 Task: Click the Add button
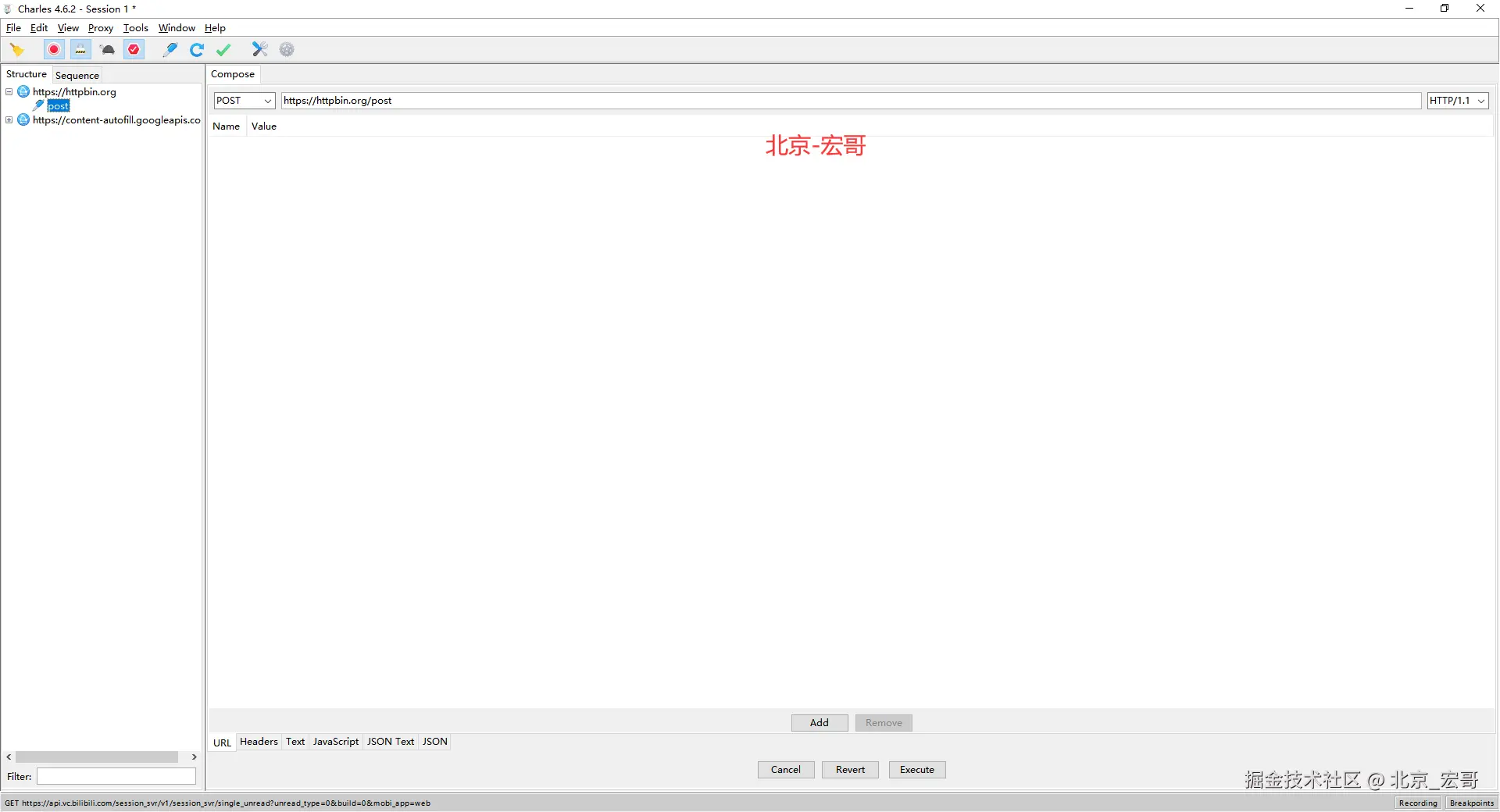(x=820, y=723)
